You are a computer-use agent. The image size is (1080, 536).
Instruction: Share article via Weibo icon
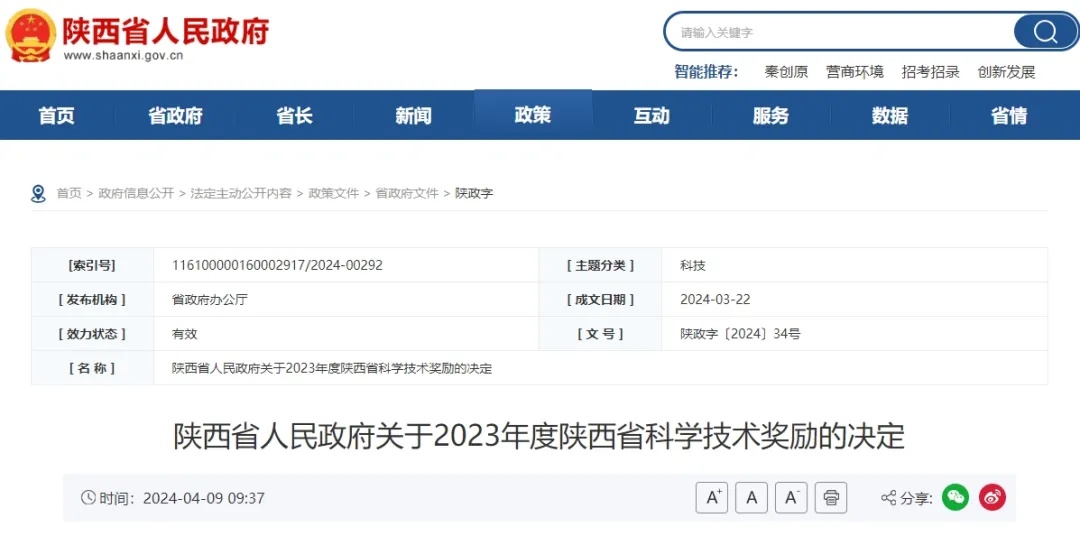(992, 497)
